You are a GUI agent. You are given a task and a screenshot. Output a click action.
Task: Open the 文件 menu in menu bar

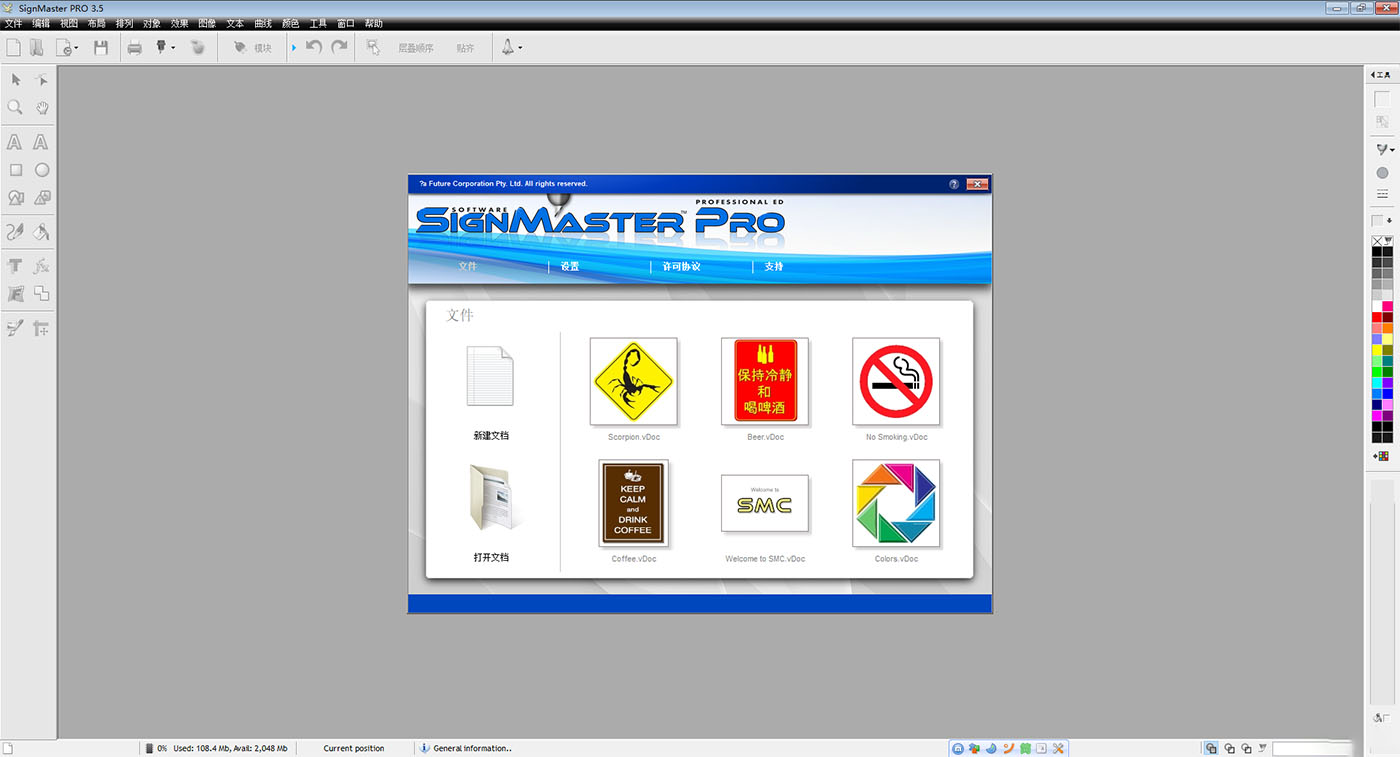[x=13, y=23]
